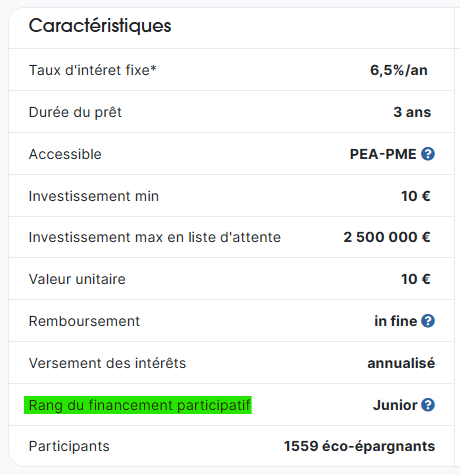Select the Investissement max en liste d'attente label
The width and height of the screenshot is (460, 475).
coord(155,237)
